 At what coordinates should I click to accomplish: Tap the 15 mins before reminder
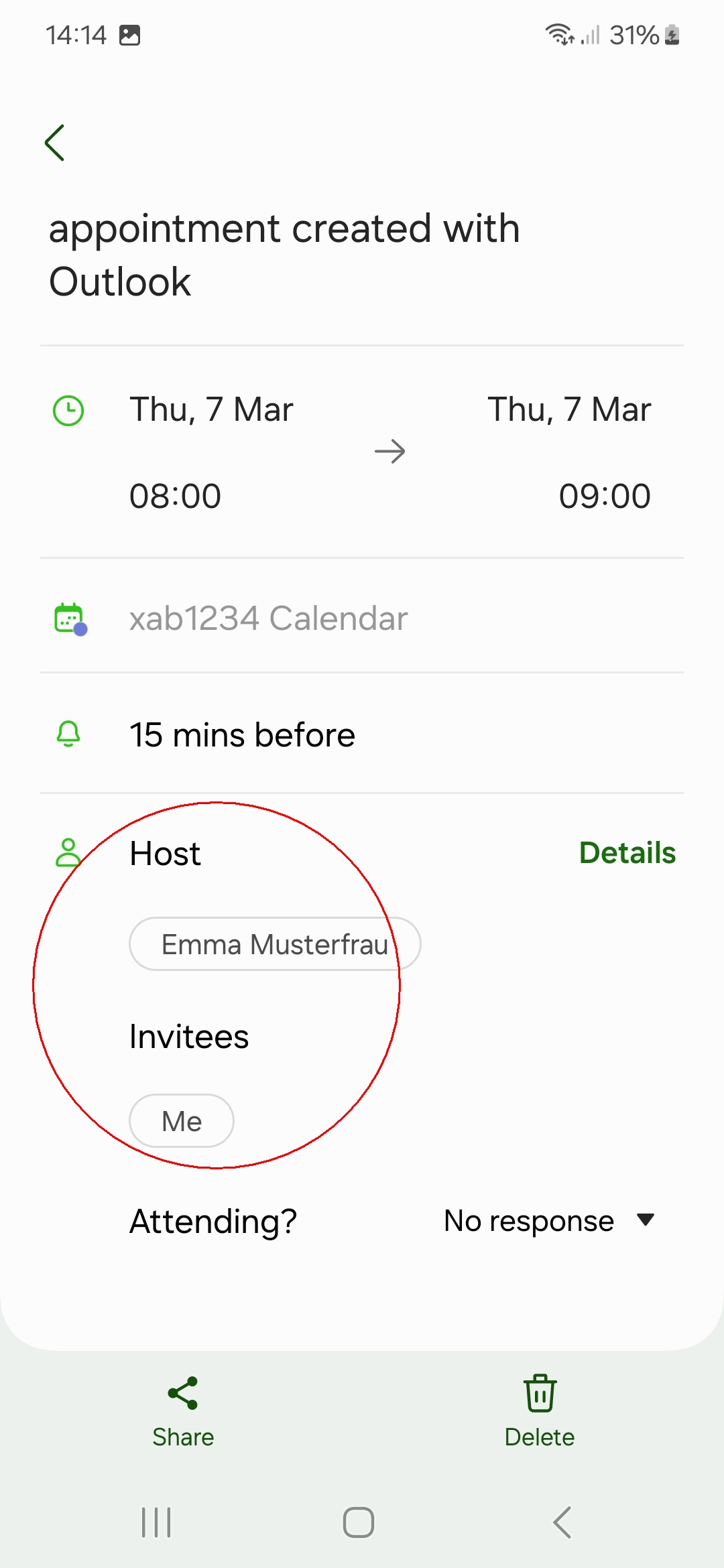(242, 735)
